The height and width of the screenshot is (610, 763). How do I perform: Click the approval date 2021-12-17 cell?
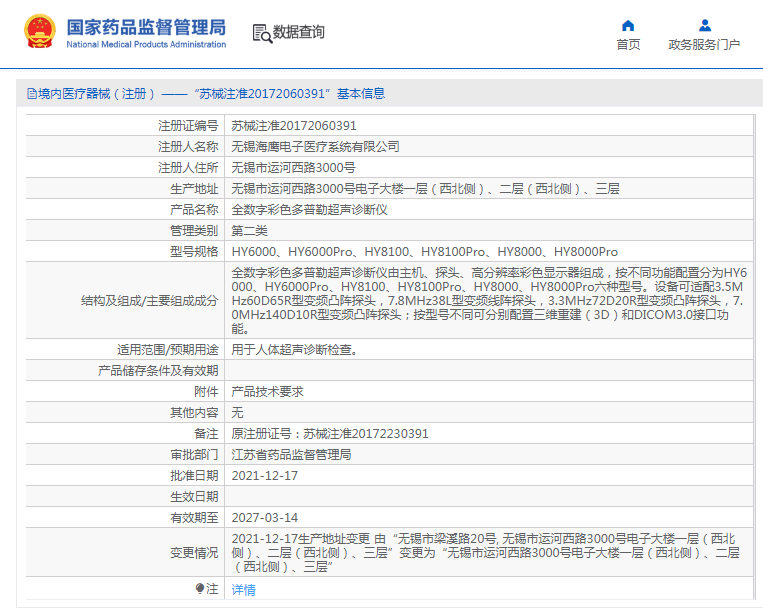click(x=265, y=476)
